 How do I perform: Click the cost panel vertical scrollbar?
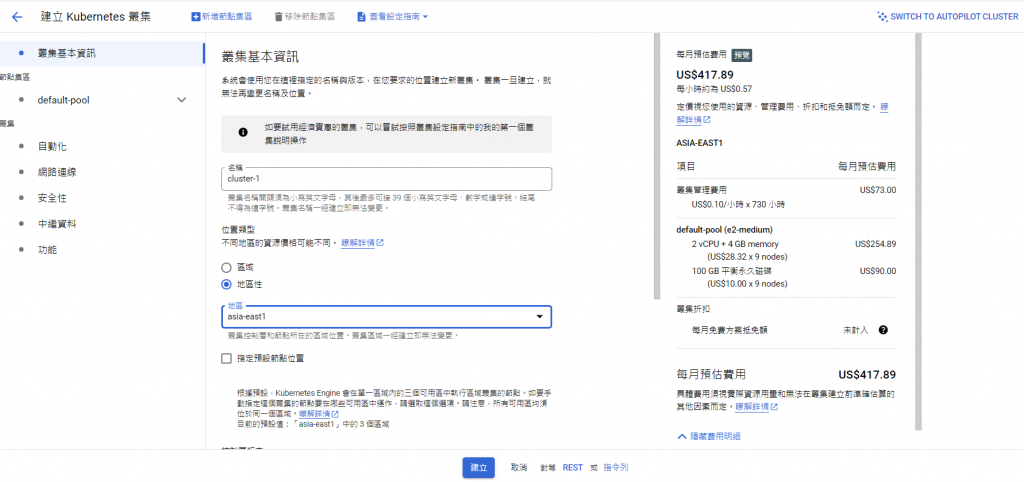[x=918, y=232]
